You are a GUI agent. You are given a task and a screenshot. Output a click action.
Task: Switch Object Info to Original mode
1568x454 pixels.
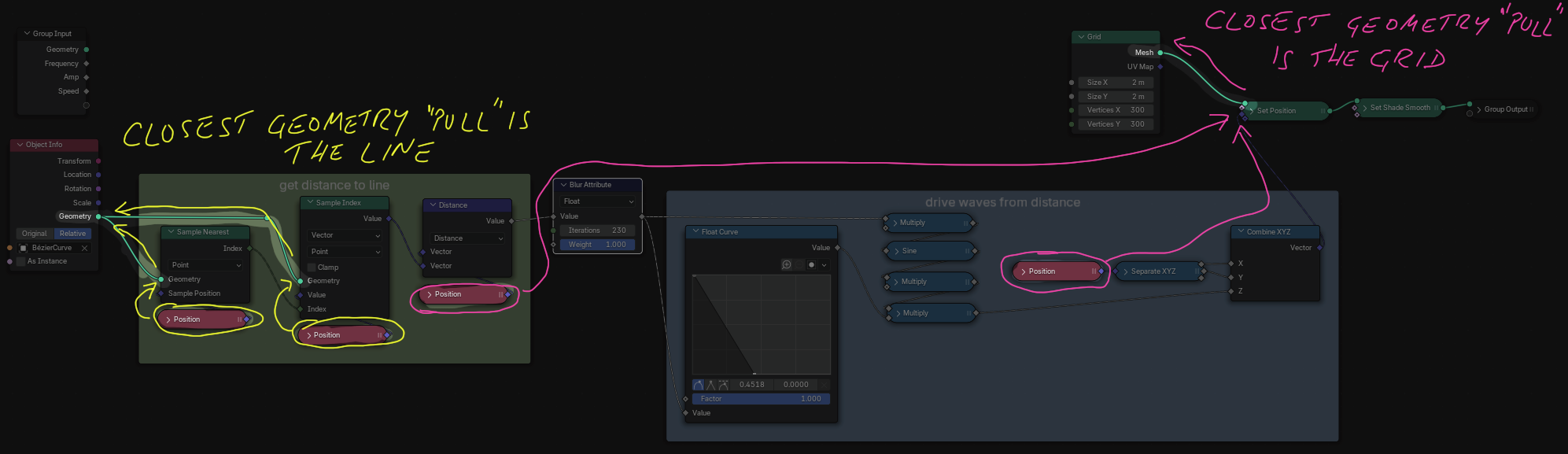34,234
